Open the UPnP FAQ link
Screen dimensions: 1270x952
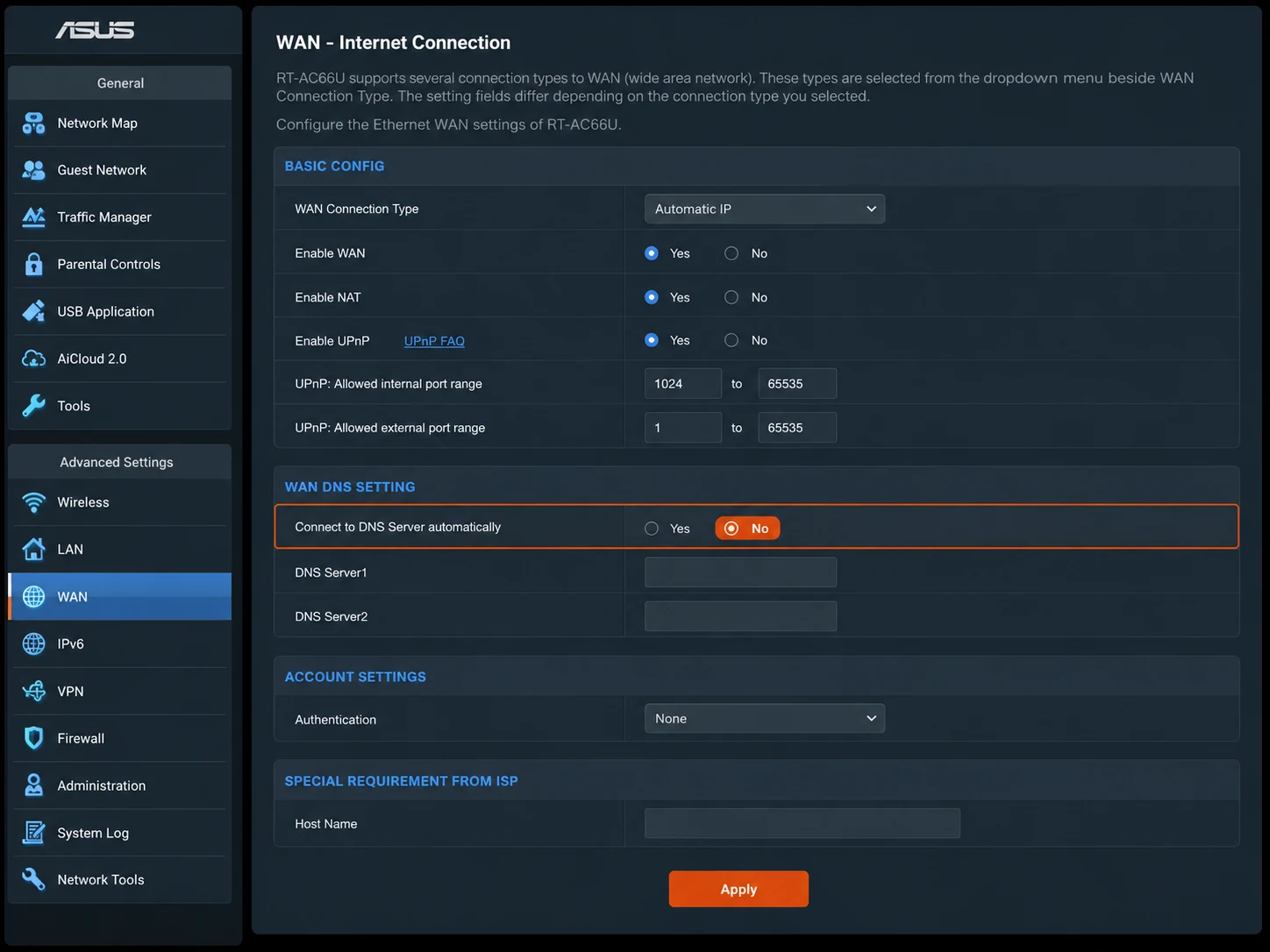434,341
